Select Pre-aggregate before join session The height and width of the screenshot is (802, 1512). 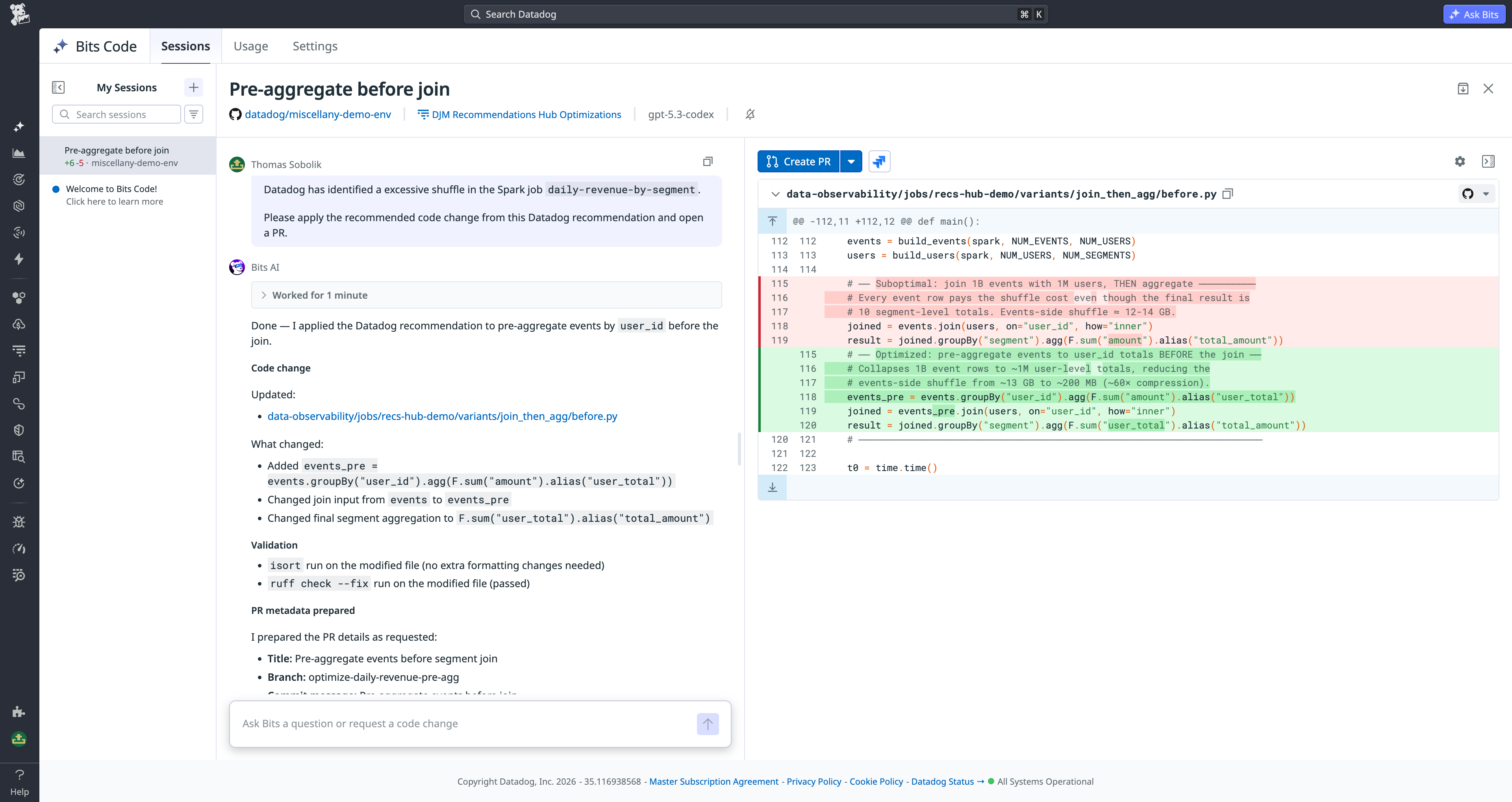click(127, 156)
